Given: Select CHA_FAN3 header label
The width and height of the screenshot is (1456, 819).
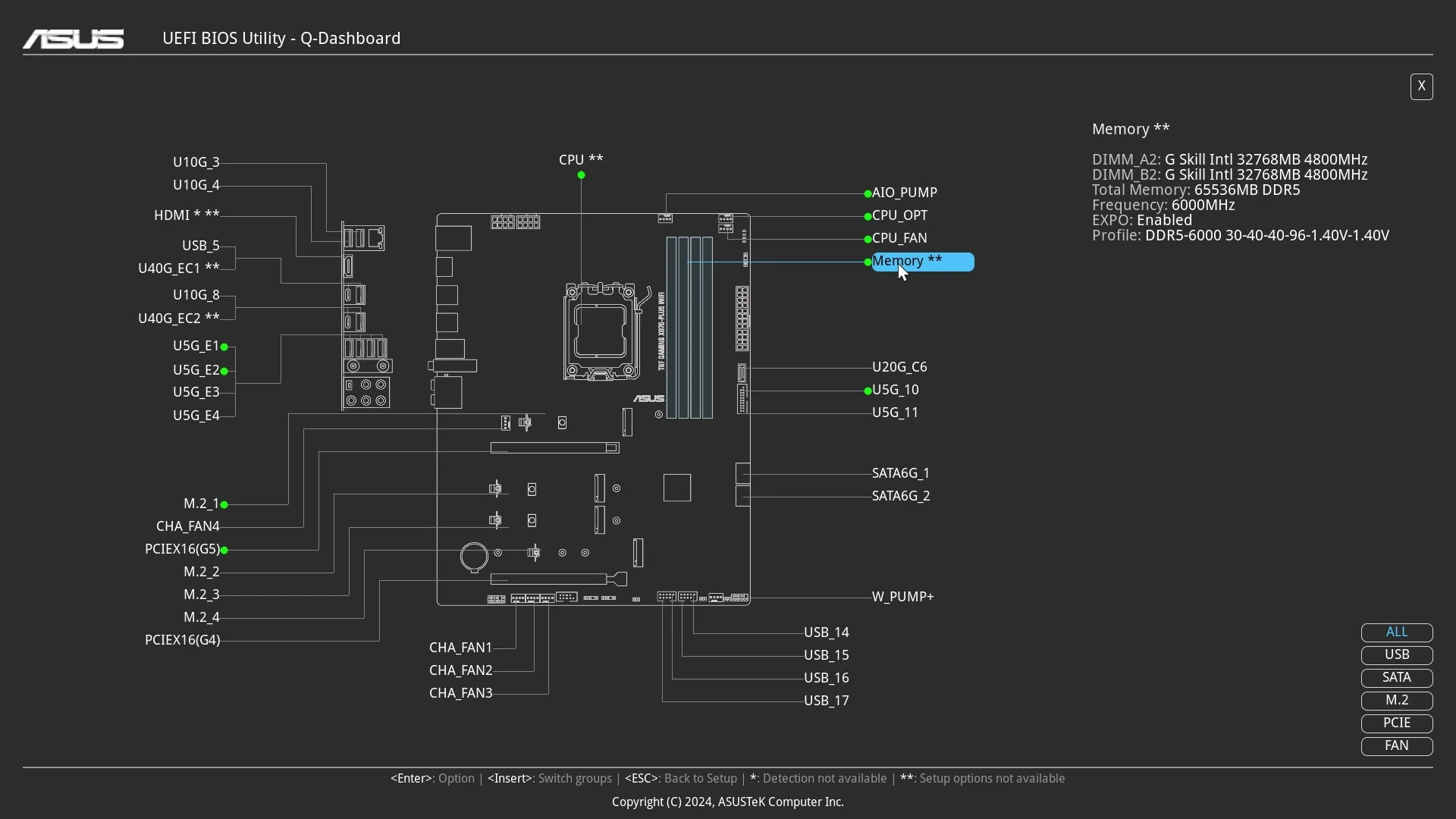Looking at the screenshot, I should (x=460, y=693).
